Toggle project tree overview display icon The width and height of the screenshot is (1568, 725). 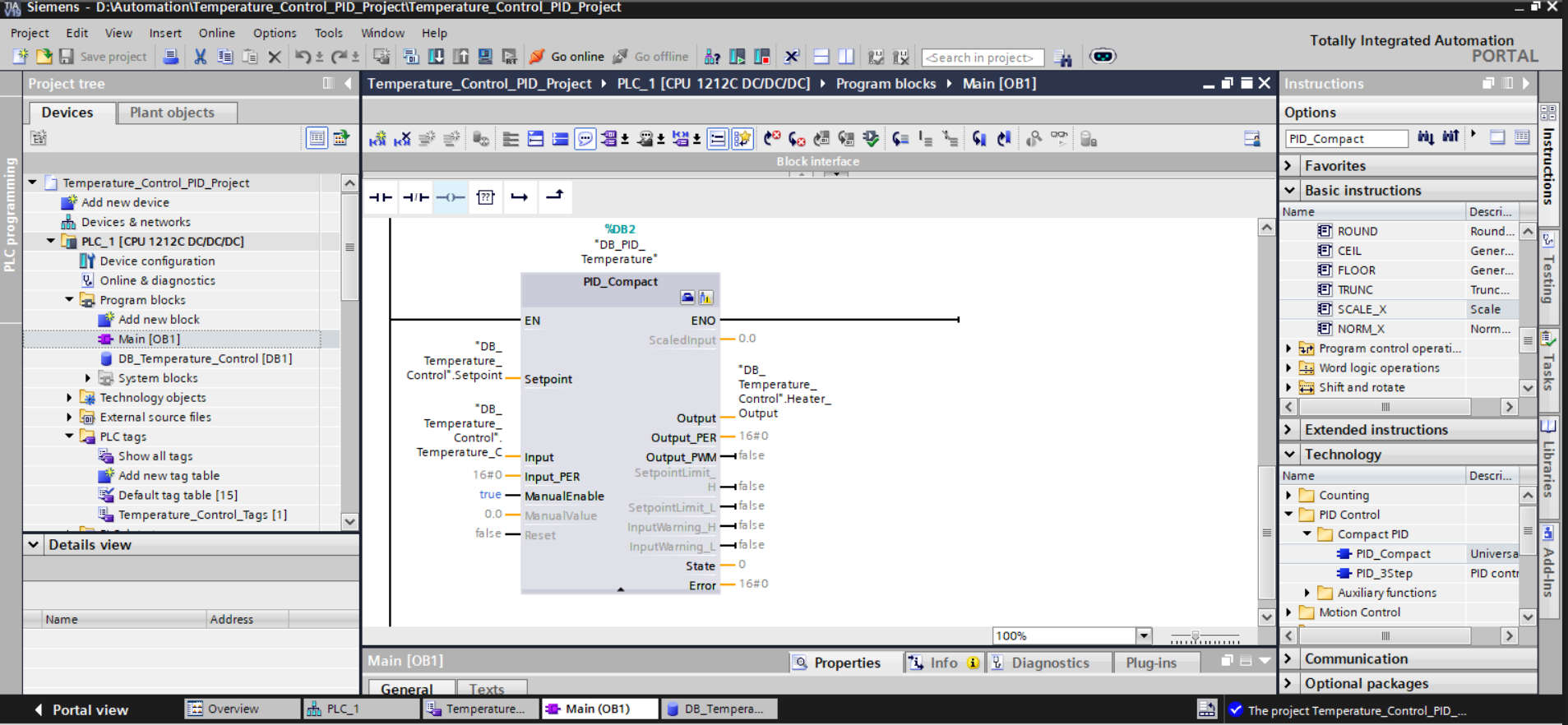(317, 138)
